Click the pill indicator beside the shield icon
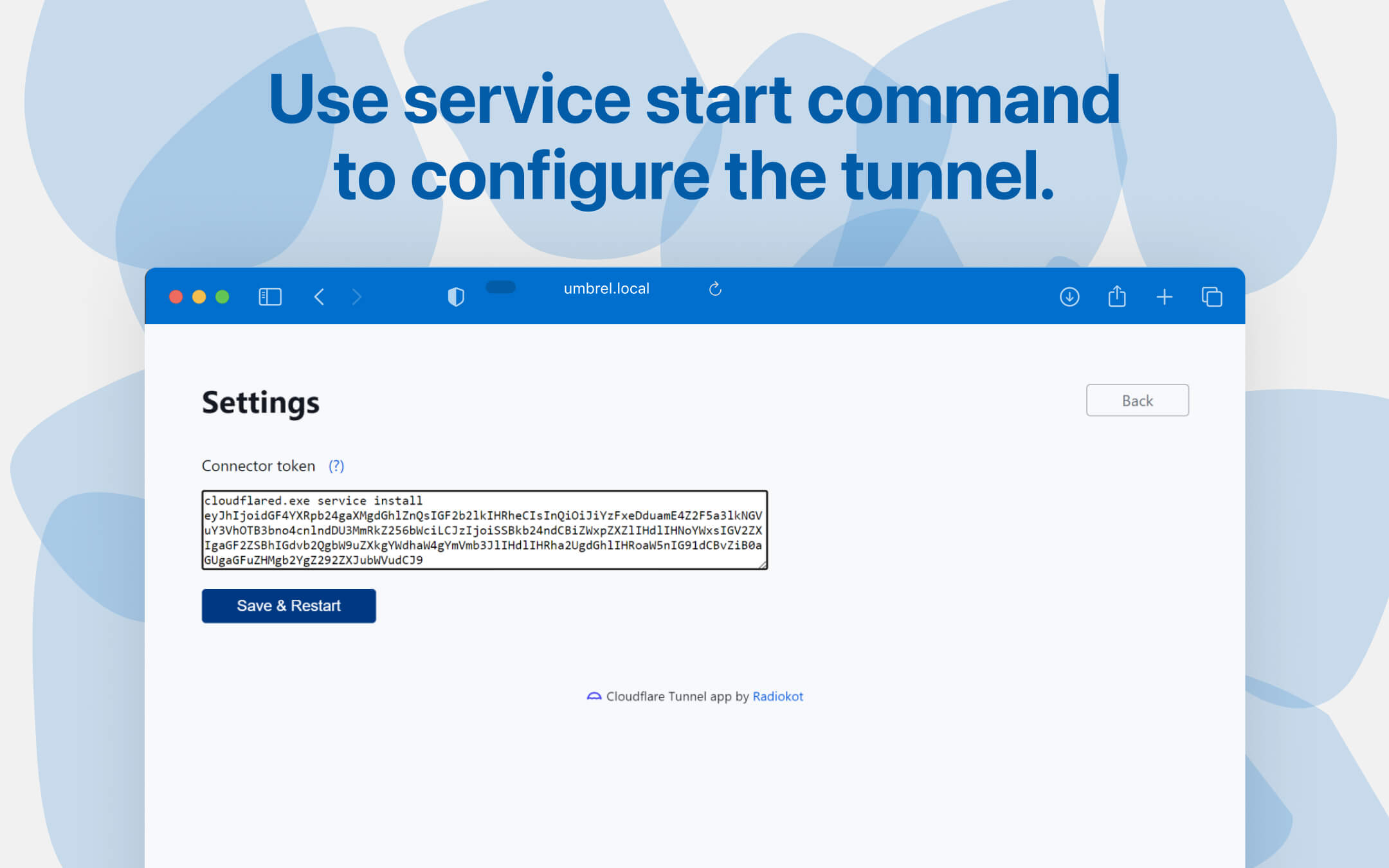This screenshot has width=1389, height=868. 501,288
